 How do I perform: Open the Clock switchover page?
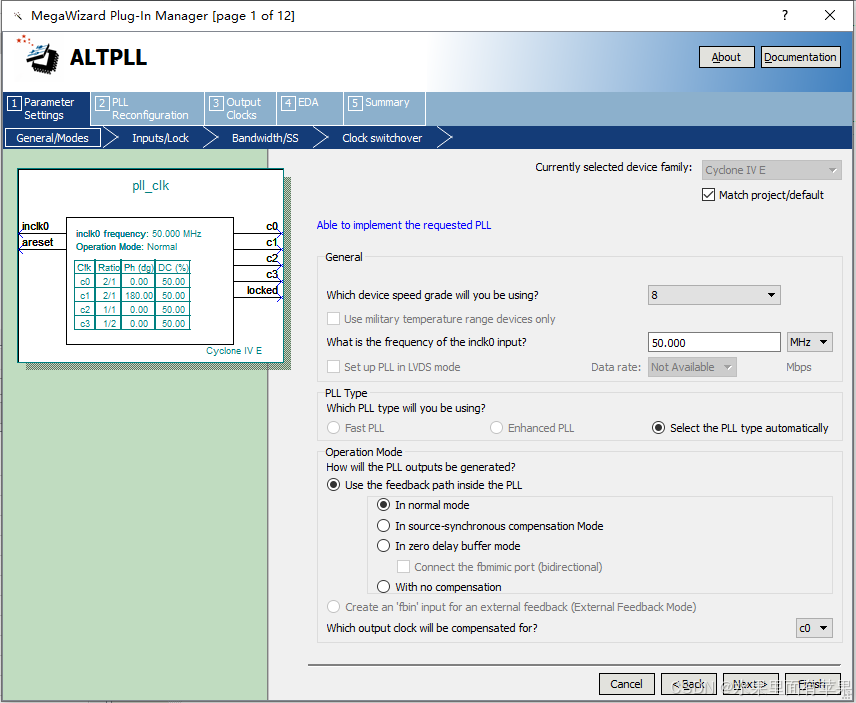382,138
